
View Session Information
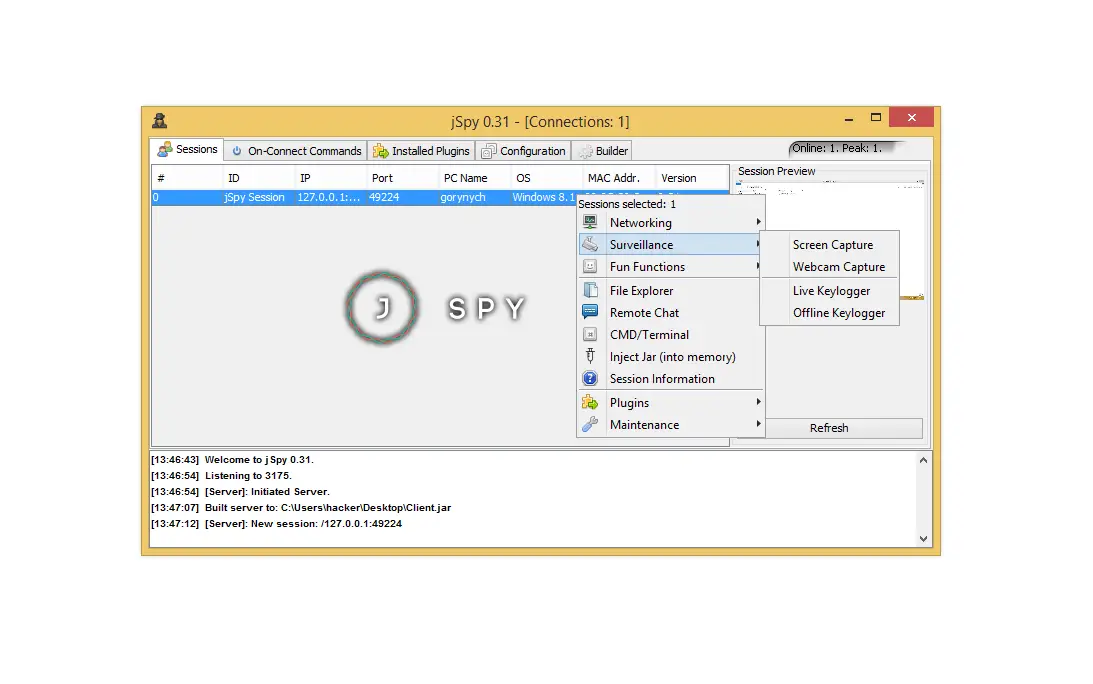click(x=664, y=378)
